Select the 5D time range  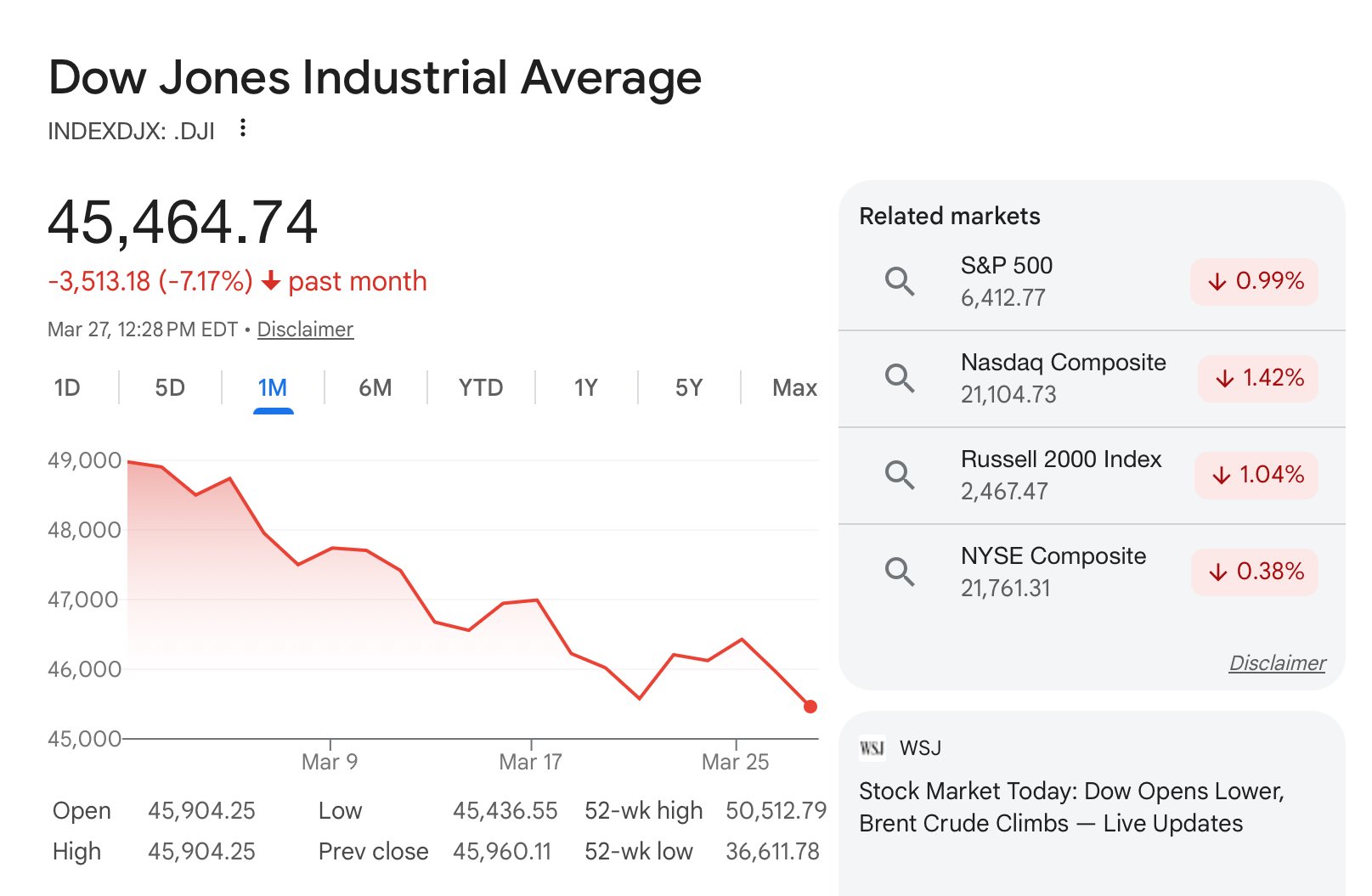[x=170, y=388]
